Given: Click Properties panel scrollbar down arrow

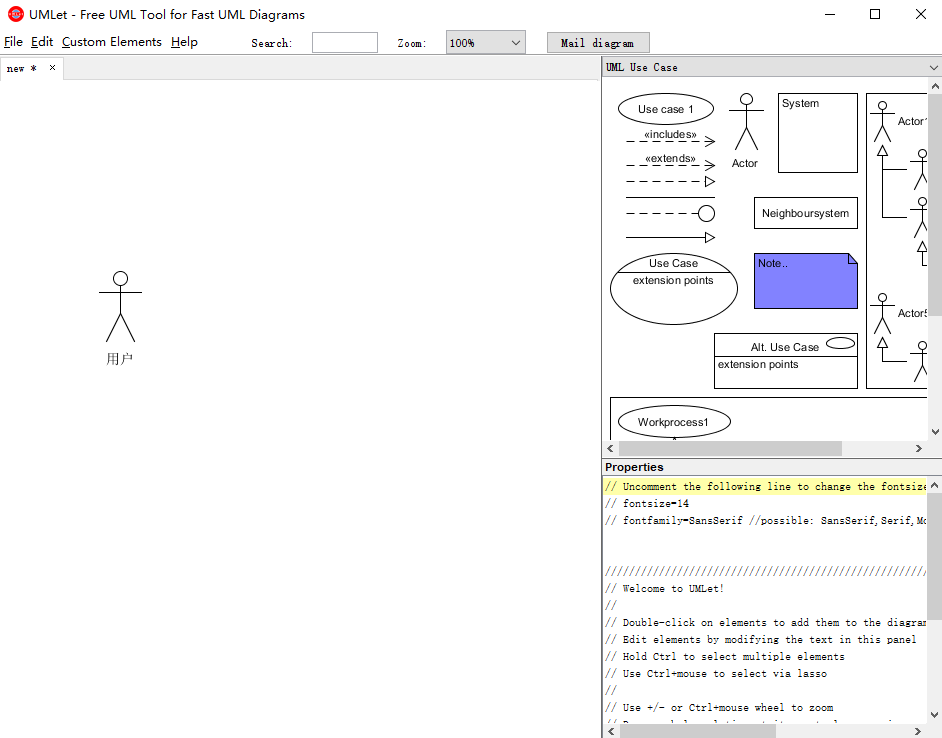Looking at the screenshot, I should point(935,715).
